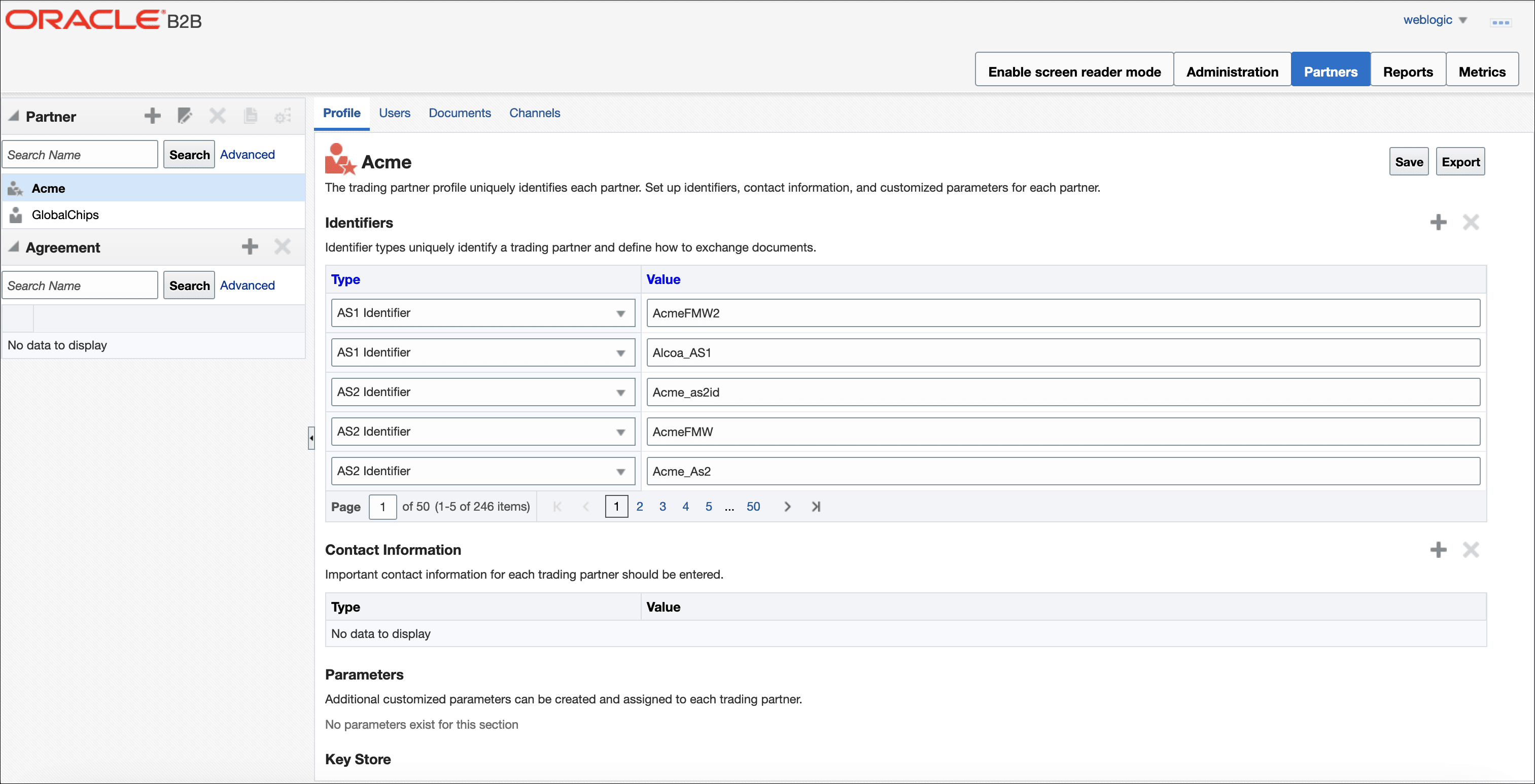The image size is (1535, 784).
Task: Select current page 1 in pagination
Action: point(616,507)
